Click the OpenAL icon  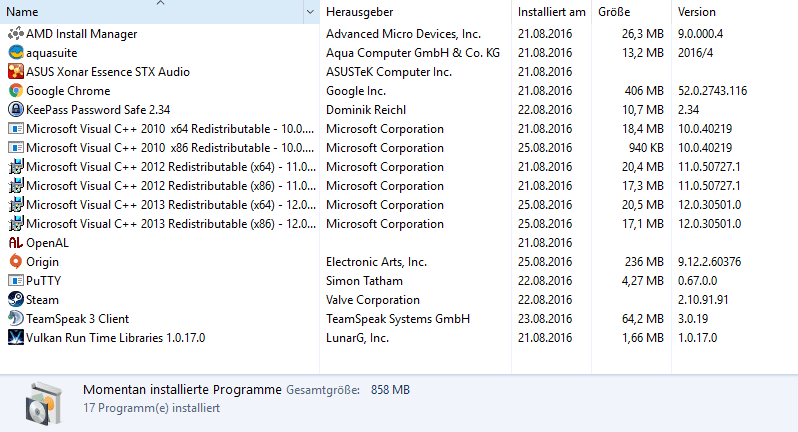point(16,243)
